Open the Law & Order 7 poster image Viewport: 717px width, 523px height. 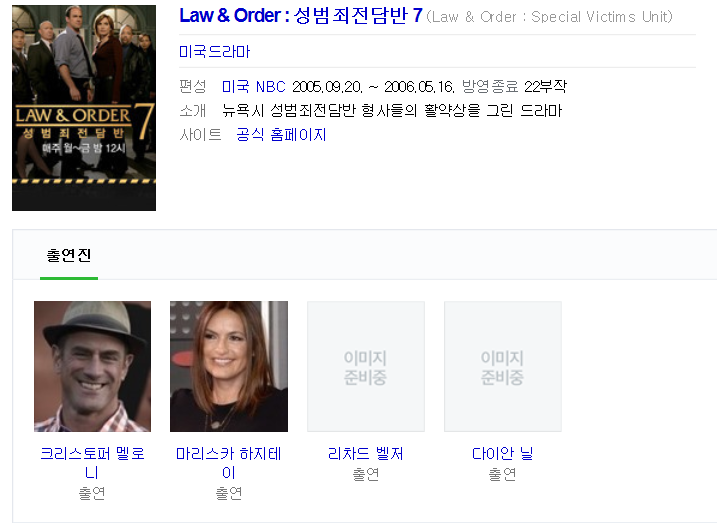84,108
